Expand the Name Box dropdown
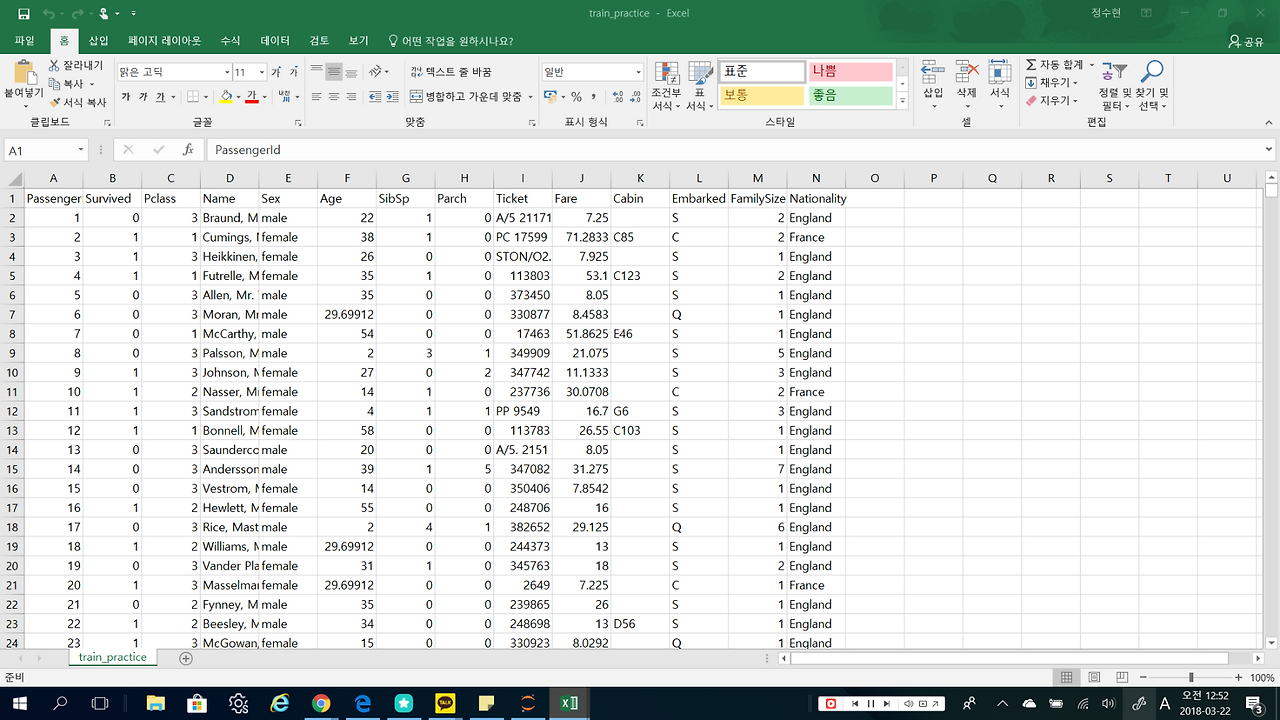Viewport: 1280px width, 720px height. [81, 150]
